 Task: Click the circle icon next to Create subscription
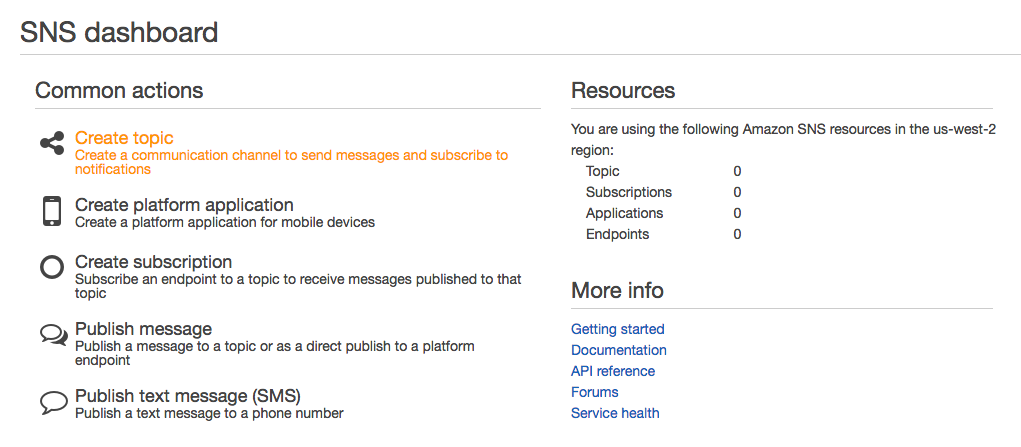(x=52, y=267)
